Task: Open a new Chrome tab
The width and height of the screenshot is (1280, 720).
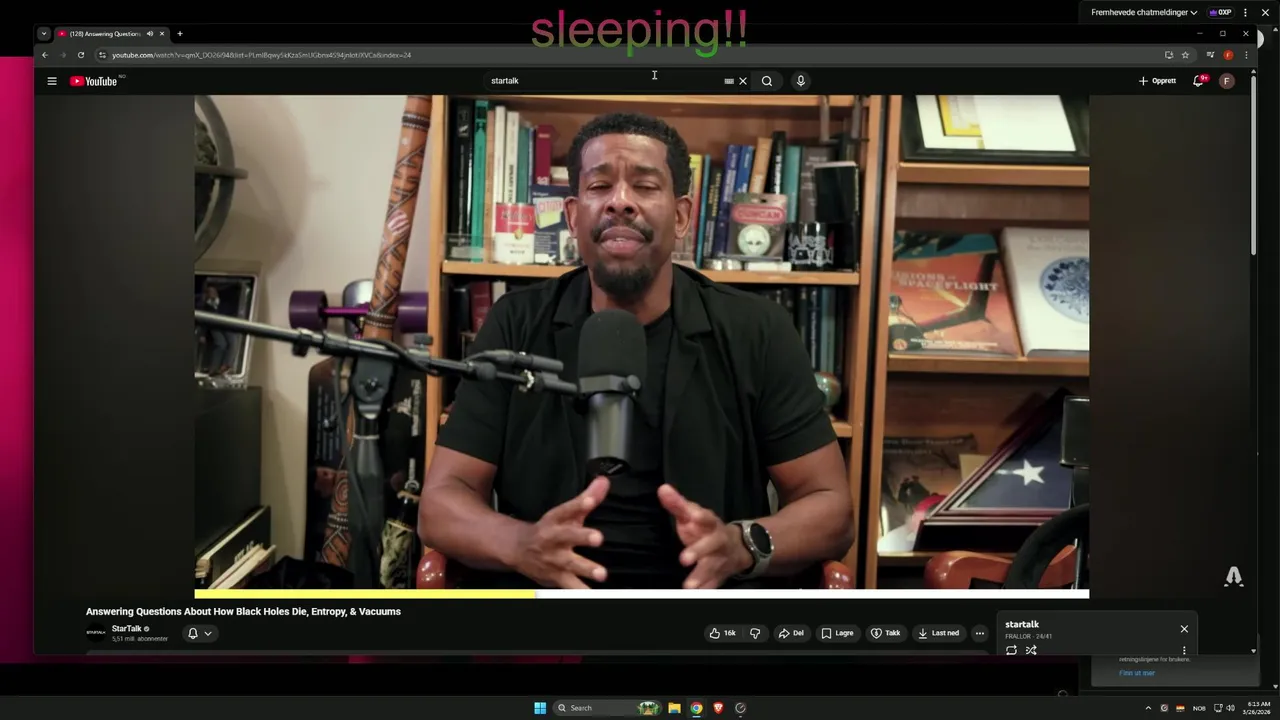Action: point(180,34)
